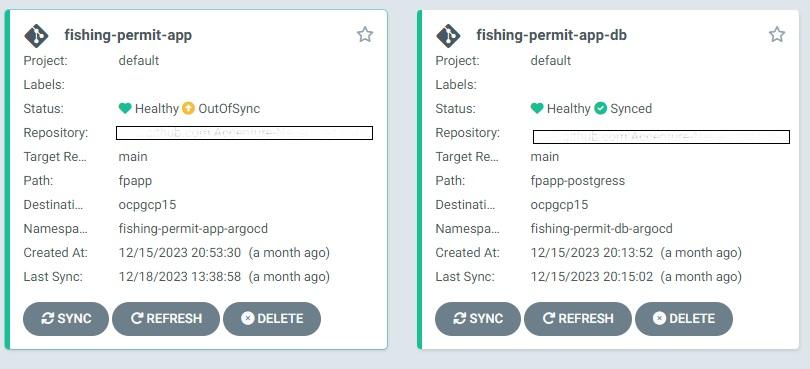Sync the fishing-permit-app-db application
Image resolution: width=810 pixels, height=369 pixels.
click(478, 318)
